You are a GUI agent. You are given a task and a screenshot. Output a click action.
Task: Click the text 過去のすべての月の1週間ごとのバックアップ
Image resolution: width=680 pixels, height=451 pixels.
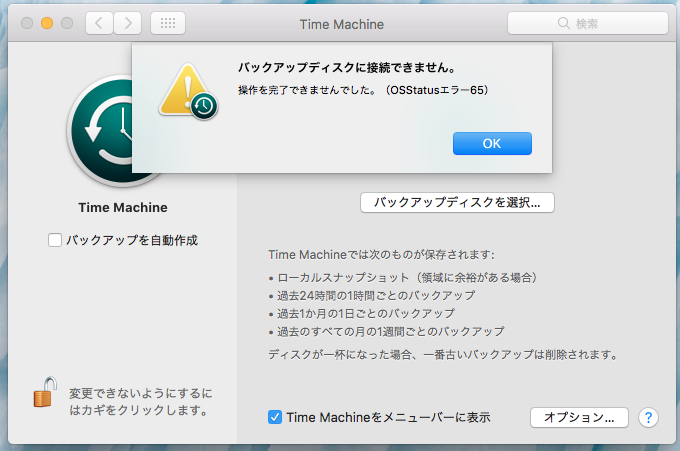point(391,332)
